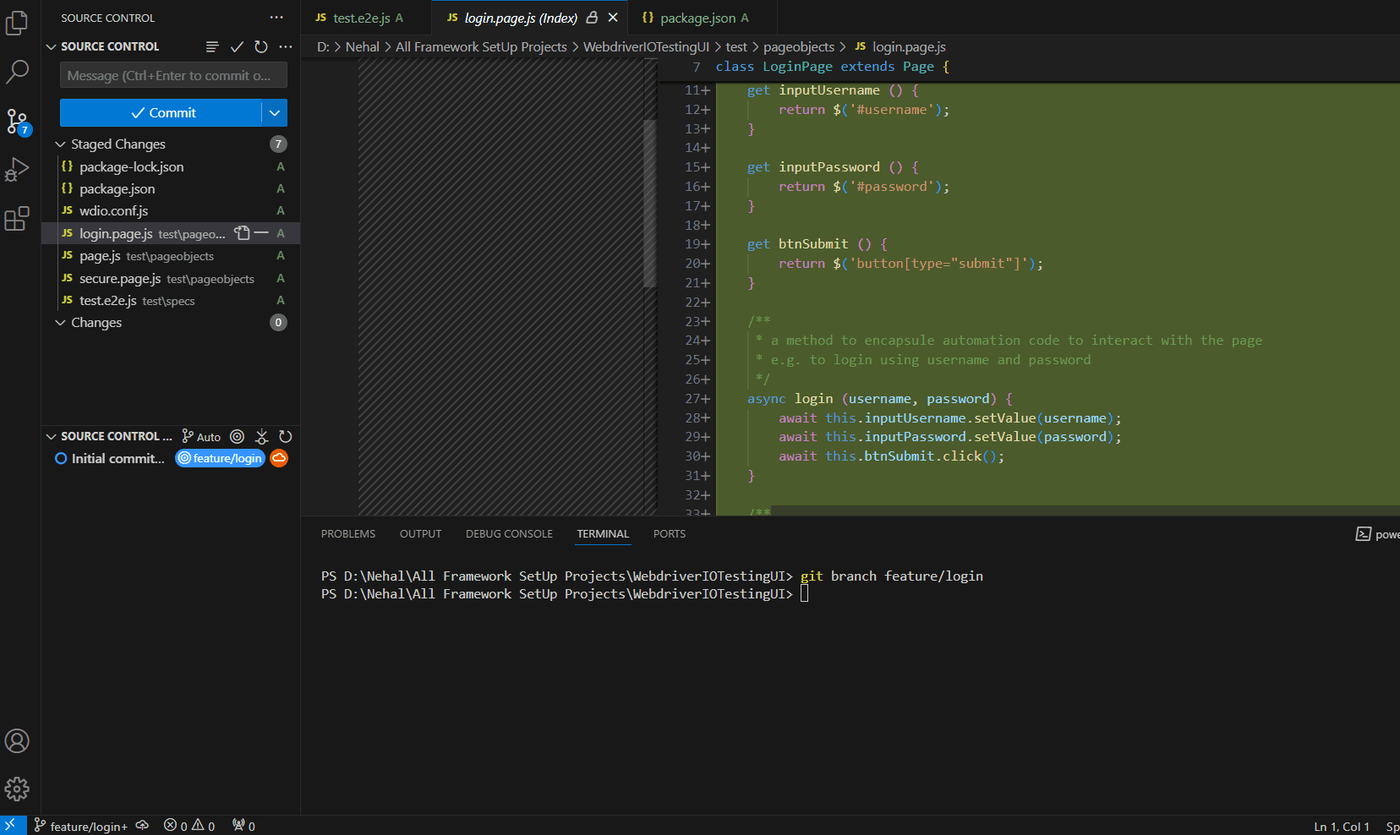Open the commit options dropdown arrow

coord(275,113)
